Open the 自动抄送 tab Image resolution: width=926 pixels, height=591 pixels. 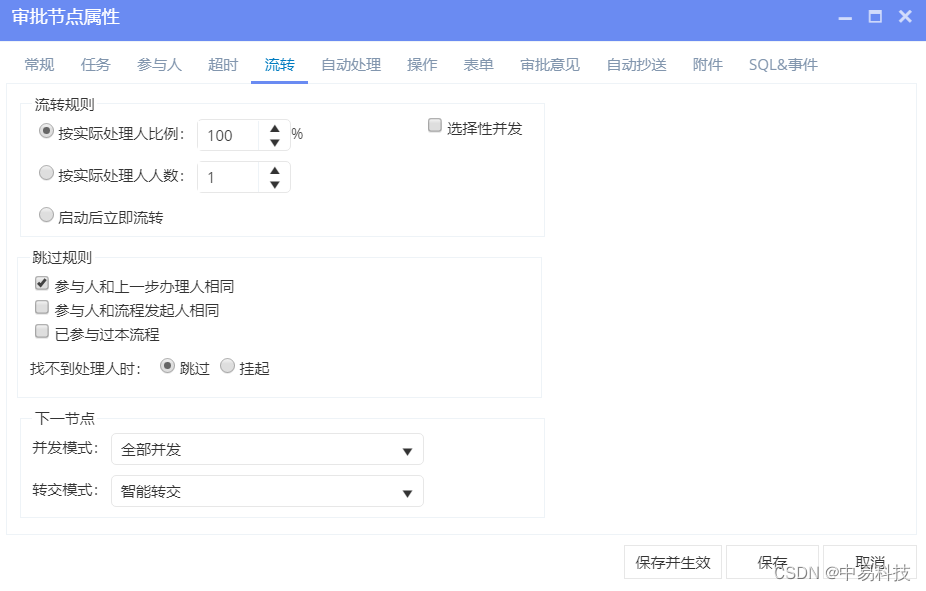[x=637, y=64]
